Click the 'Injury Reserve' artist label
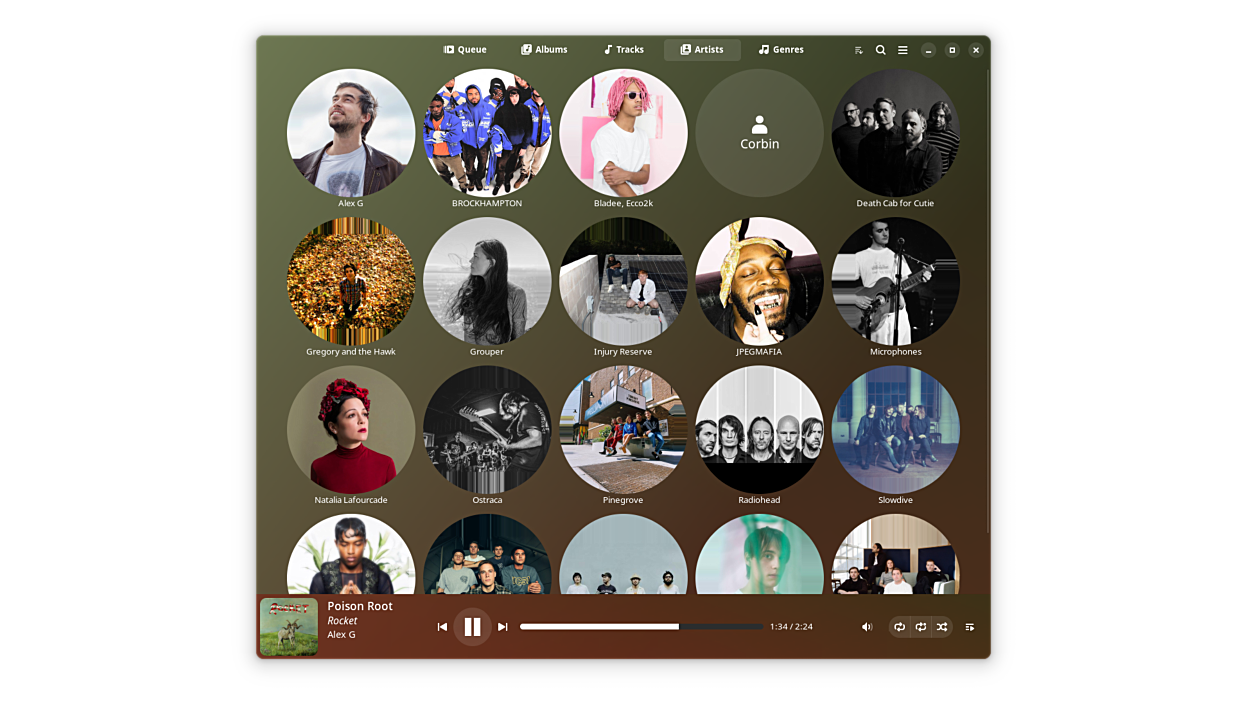This screenshot has height=702, width=1248. pyautogui.click(x=623, y=352)
